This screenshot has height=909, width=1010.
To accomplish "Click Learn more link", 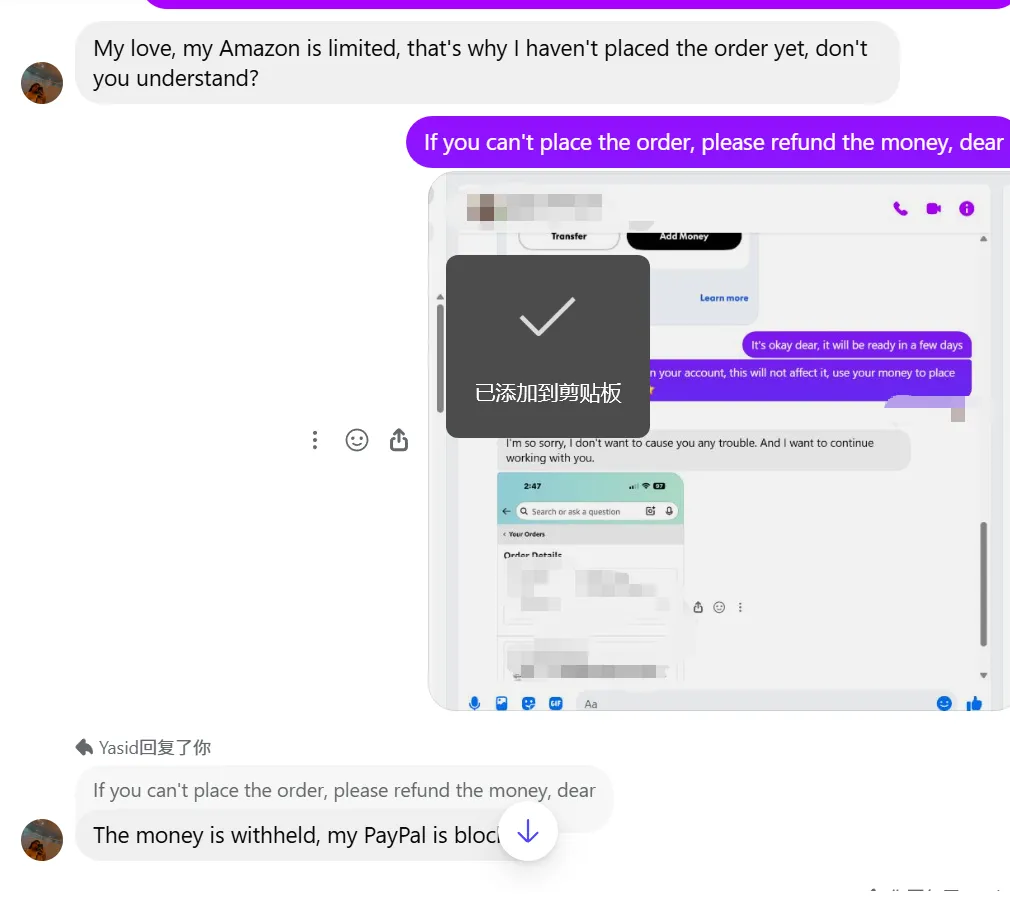I will [724, 298].
